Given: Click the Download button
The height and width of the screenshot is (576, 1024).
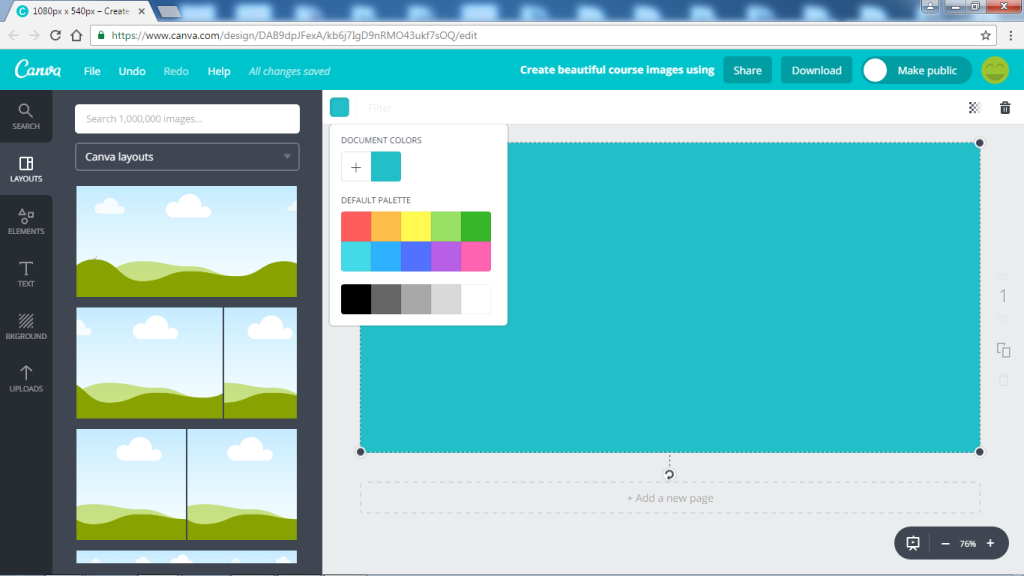Looking at the screenshot, I should click(x=816, y=70).
